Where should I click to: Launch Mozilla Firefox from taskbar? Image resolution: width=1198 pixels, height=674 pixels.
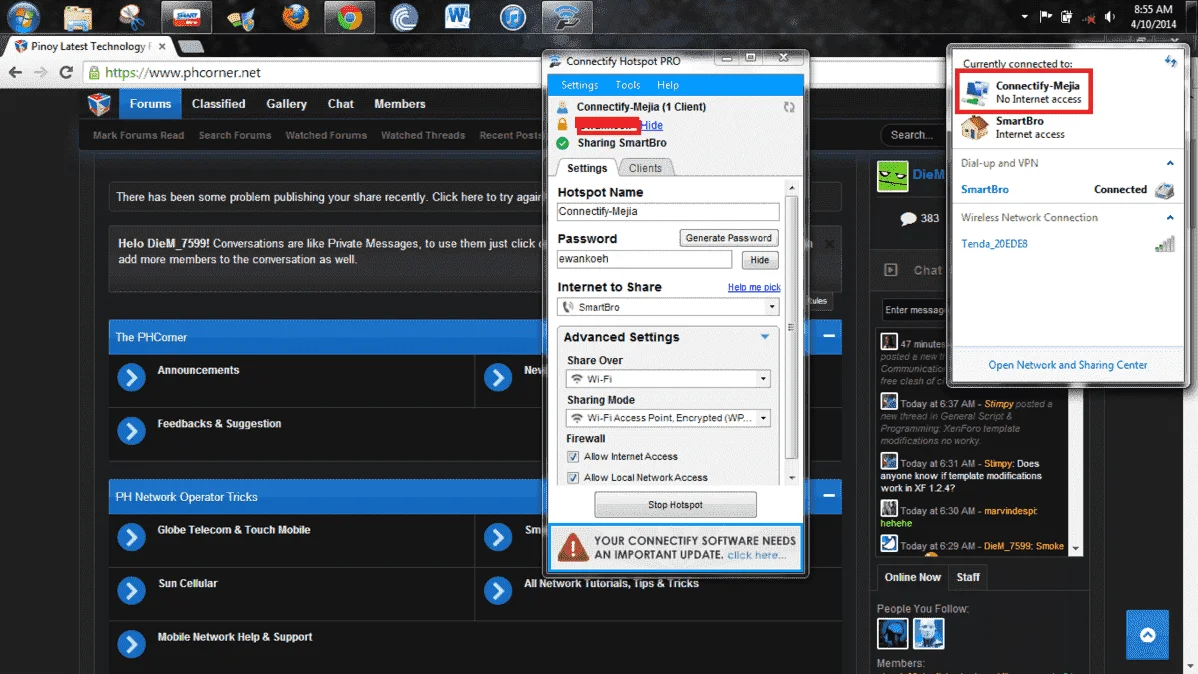[295, 17]
